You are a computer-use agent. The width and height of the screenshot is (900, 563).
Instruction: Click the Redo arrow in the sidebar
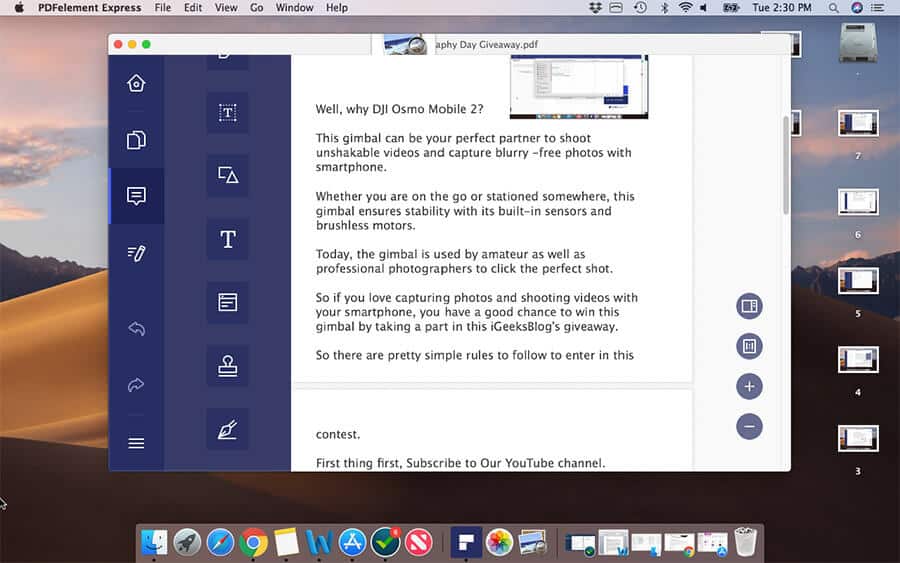point(136,384)
